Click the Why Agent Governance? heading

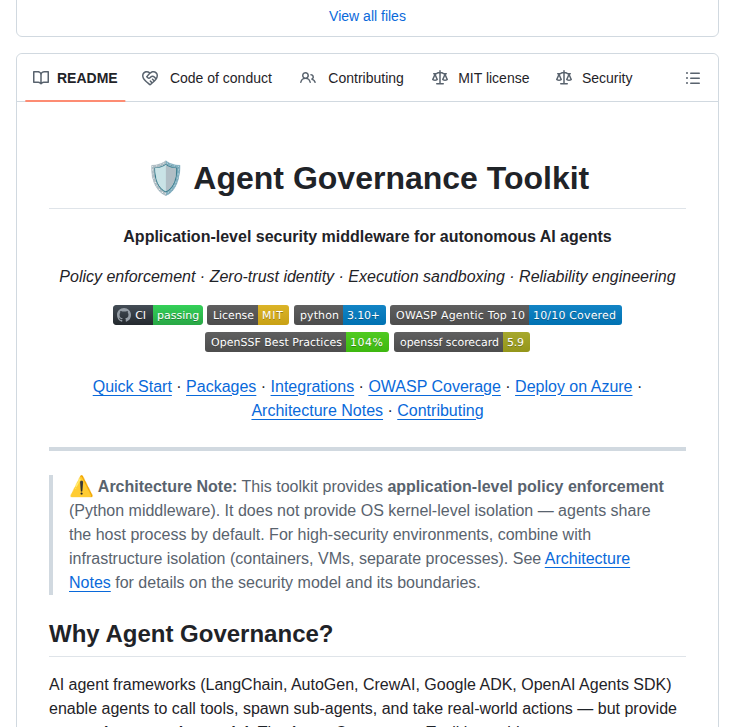tap(191, 634)
